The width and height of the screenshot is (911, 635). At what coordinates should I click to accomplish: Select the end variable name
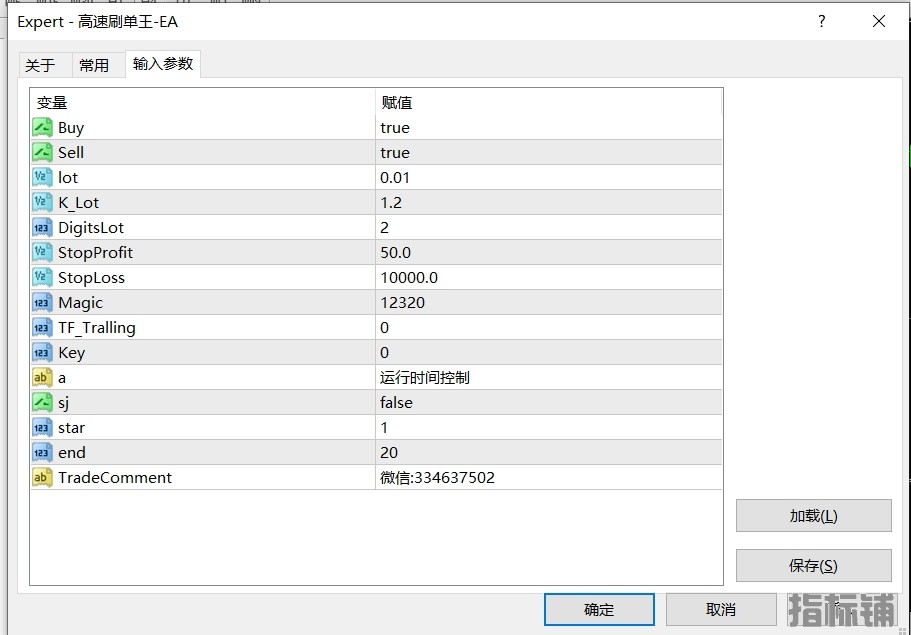pos(72,452)
